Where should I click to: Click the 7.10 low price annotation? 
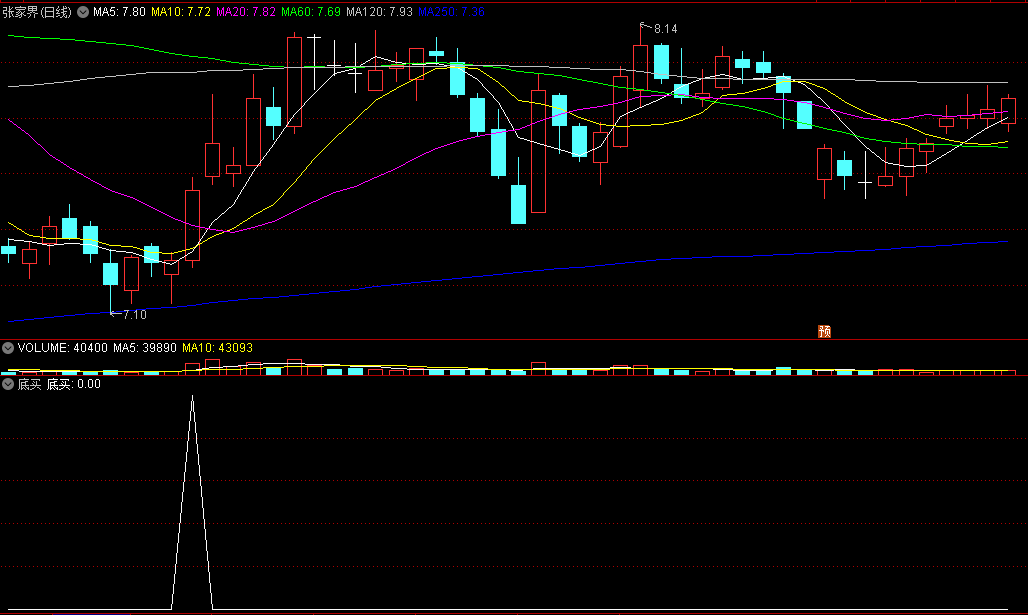click(x=134, y=315)
